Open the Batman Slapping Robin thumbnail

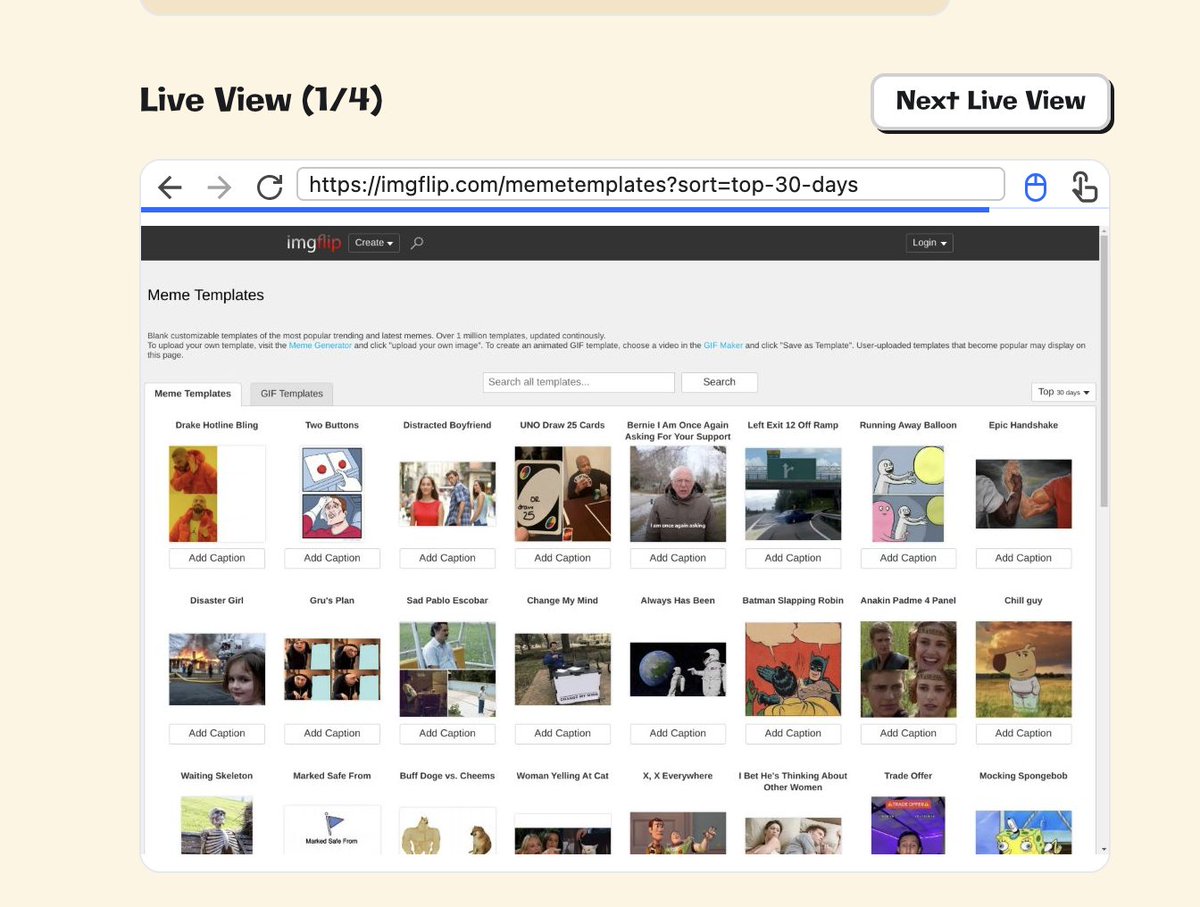[793, 669]
